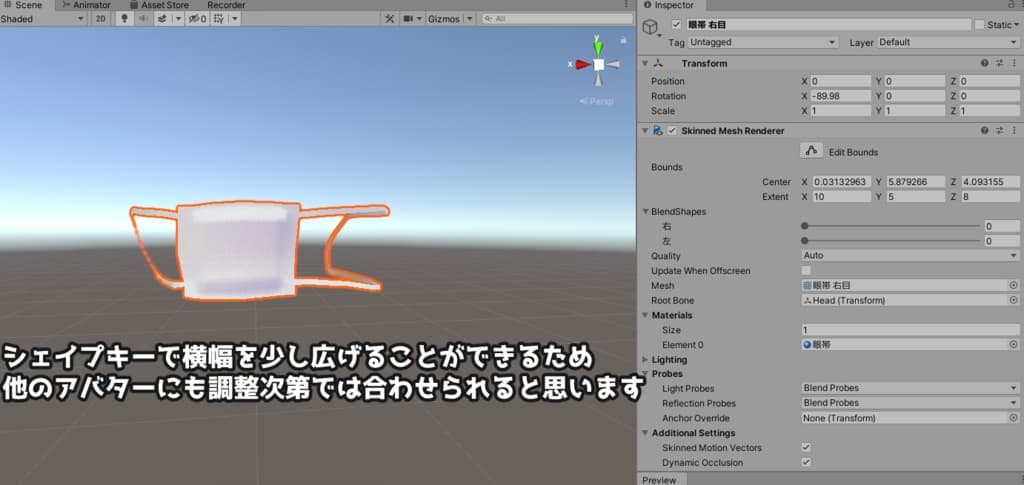Image resolution: width=1024 pixels, height=485 pixels.
Task: Switch to the Animator tab
Action: point(86,5)
